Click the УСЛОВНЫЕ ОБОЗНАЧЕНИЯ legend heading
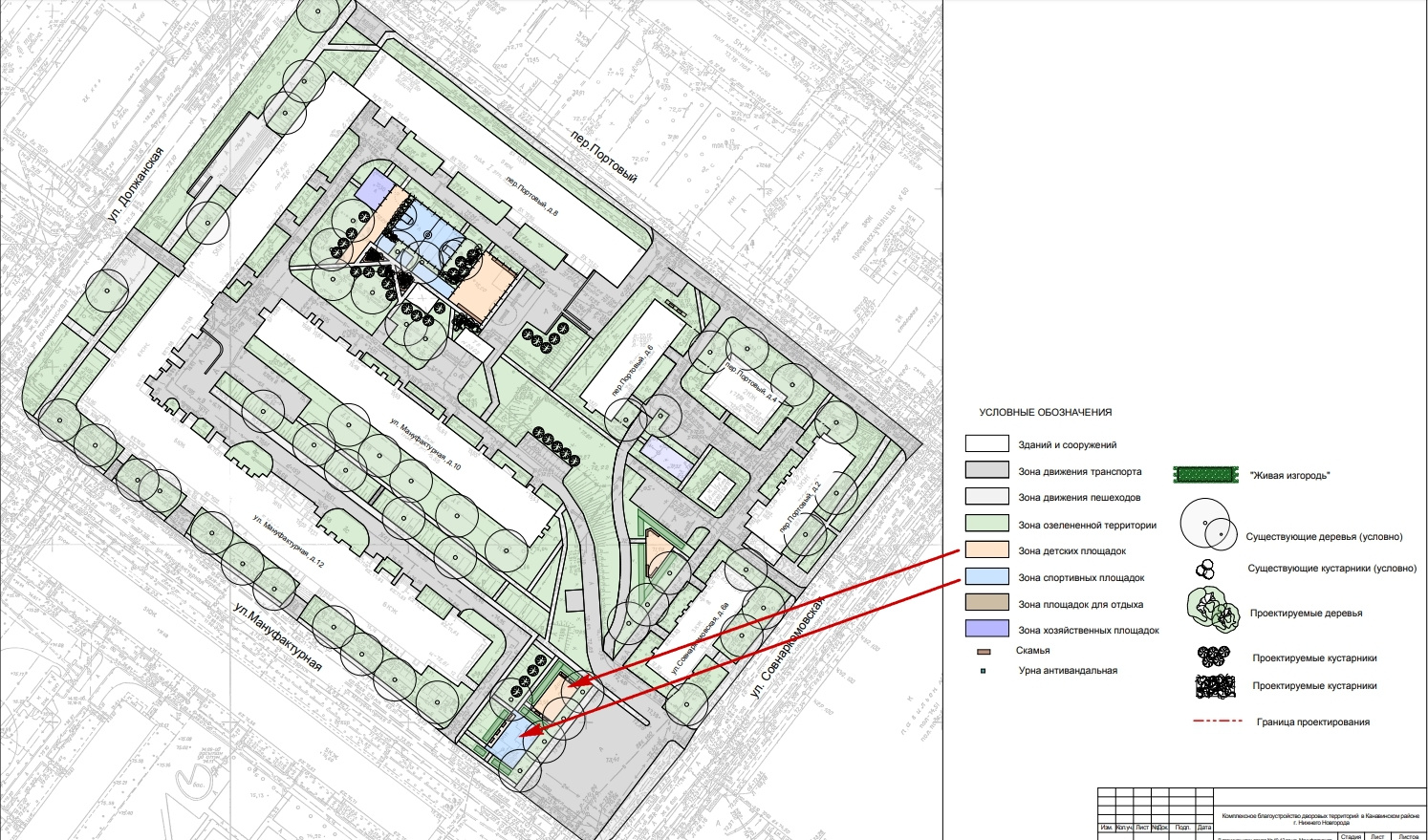The image size is (1428, 840). tap(1046, 413)
